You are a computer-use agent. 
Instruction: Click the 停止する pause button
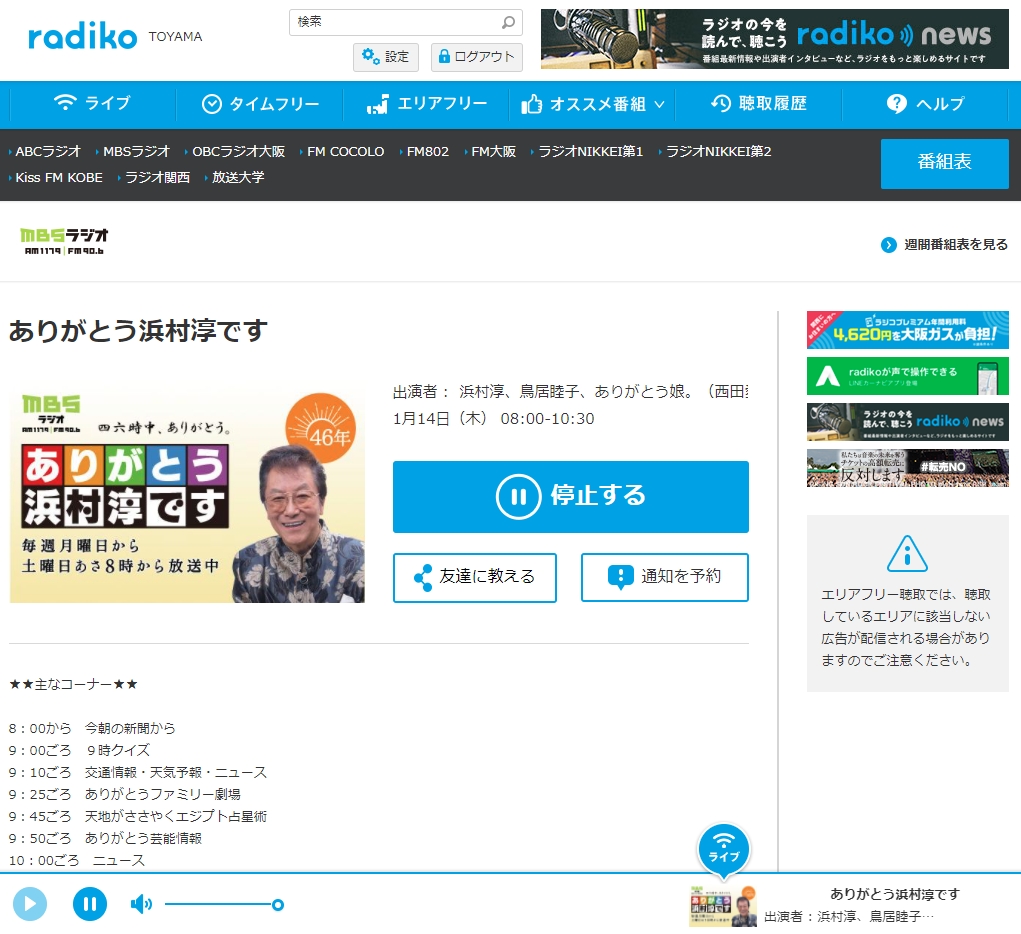point(570,496)
